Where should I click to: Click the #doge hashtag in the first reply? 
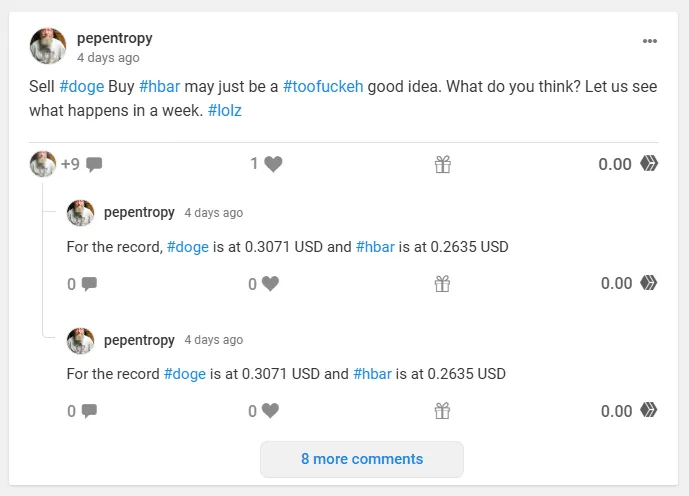[x=188, y=247]
